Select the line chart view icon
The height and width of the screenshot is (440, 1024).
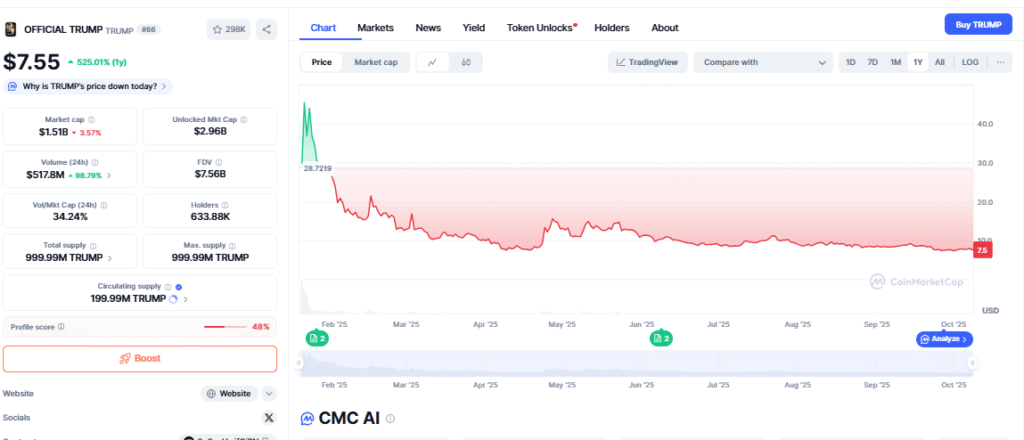(x=432, y=62)
